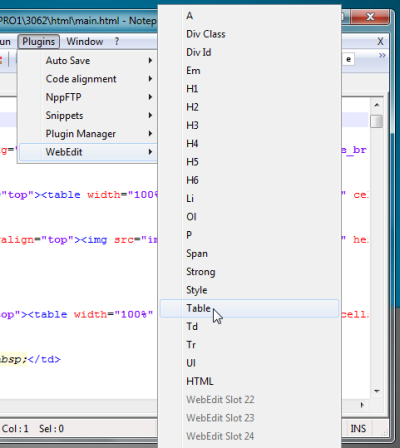Pick P in the WebEdit submenu
The height and width of the screenshot is (448, 400).
pyautogui.click(x=249, y=235)
